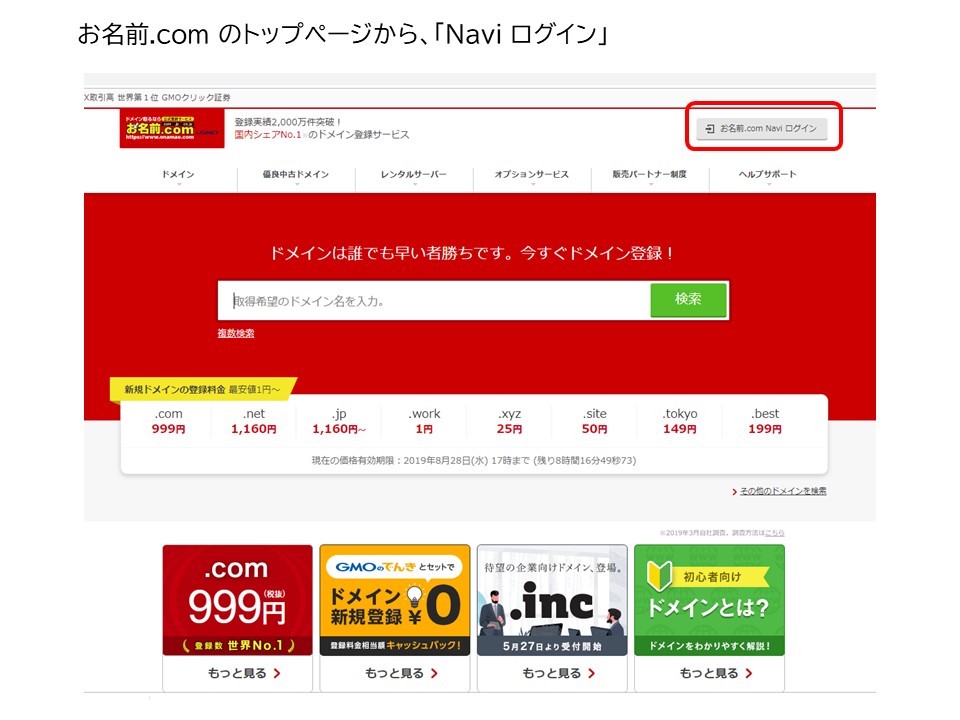Viewport: 960px width, 720px height.
Task: Click the こちら survey method link
Action: click(x=774, y=533)
